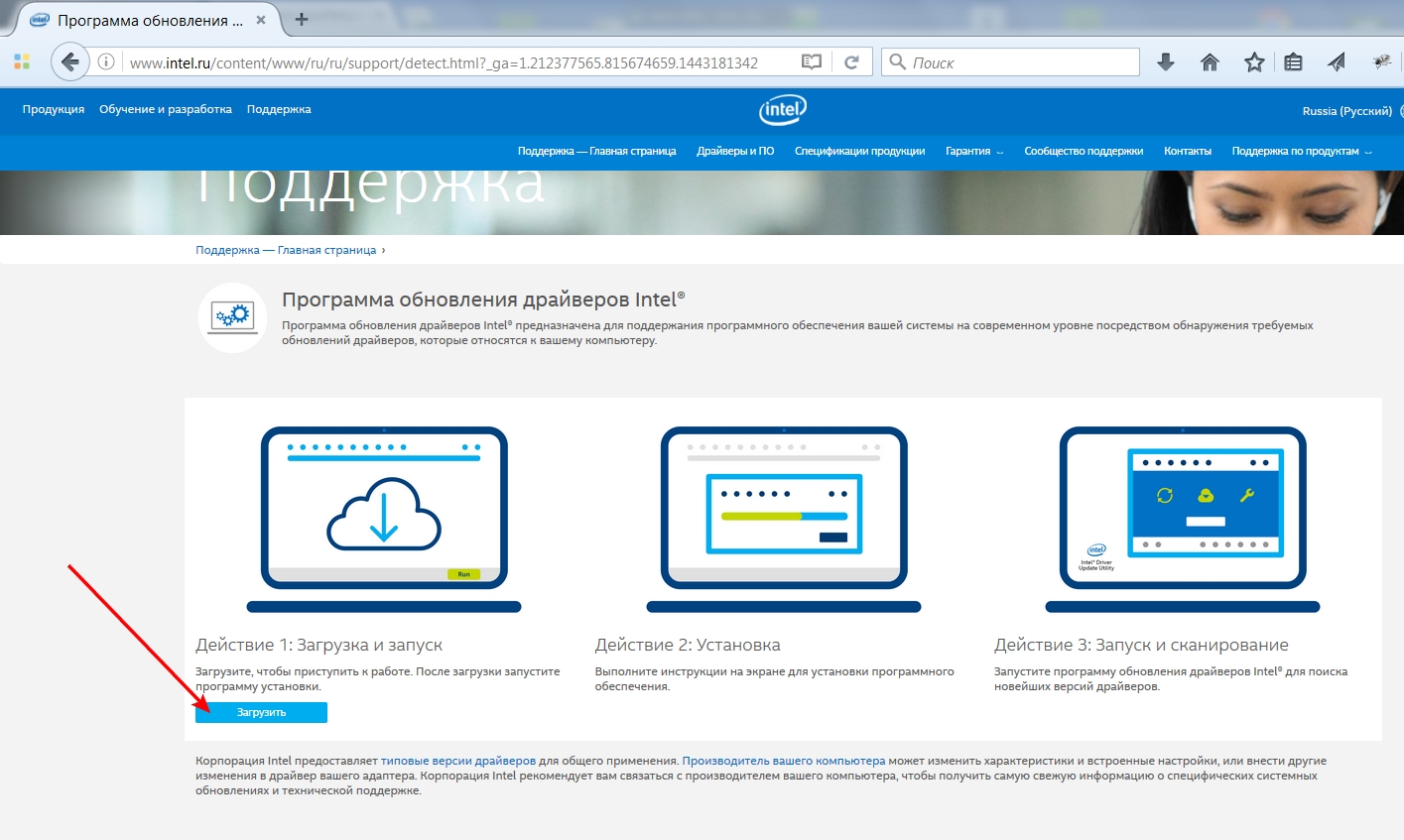Open the downloads arrow icon
This screenshot has height=840, width=1404.
click(1166, 62)
